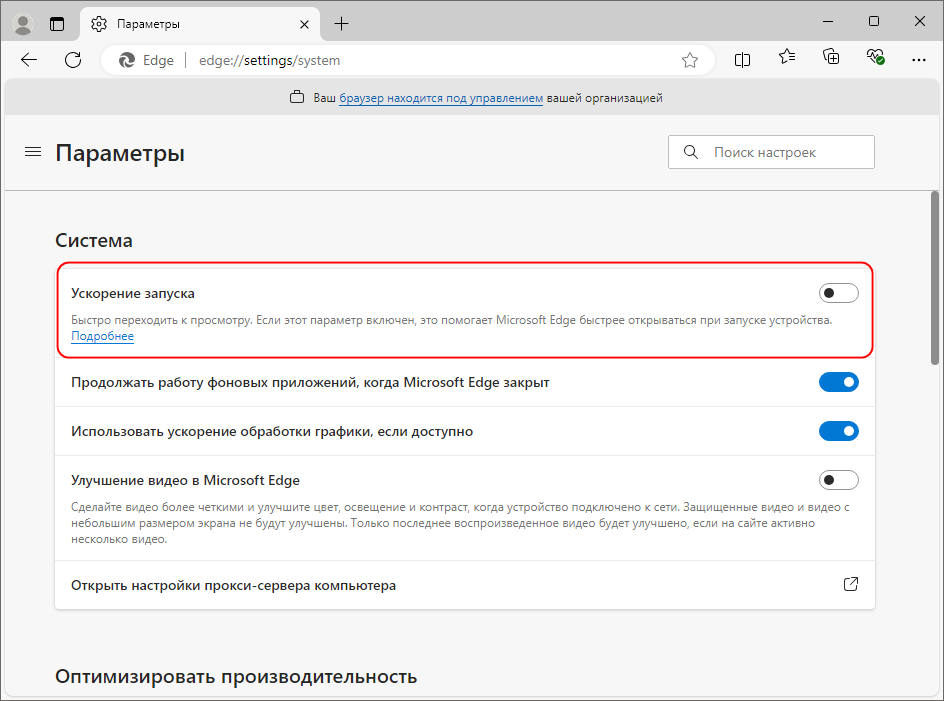This screenshot has width=944, height=701.
Task: Enable Улучшение видео в Microsoft Edge toggle
Action: click(839, 480)
